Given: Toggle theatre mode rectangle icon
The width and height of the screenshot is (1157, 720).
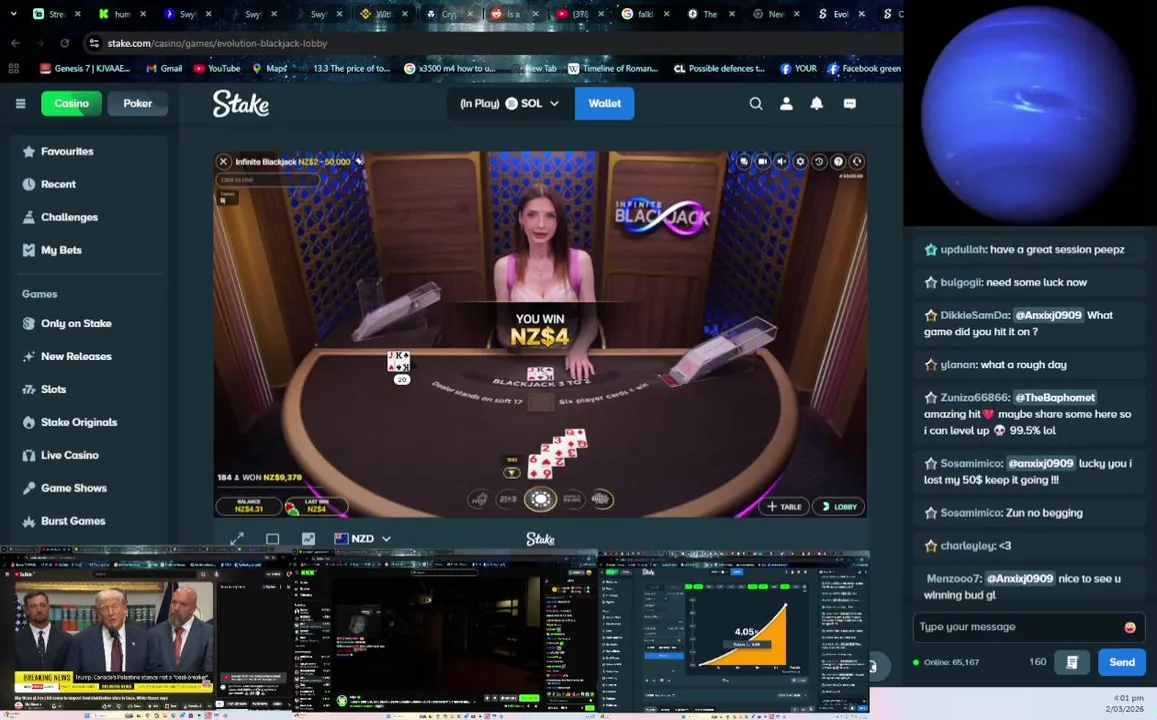Looking at the screenshot, I should [272, 539].
